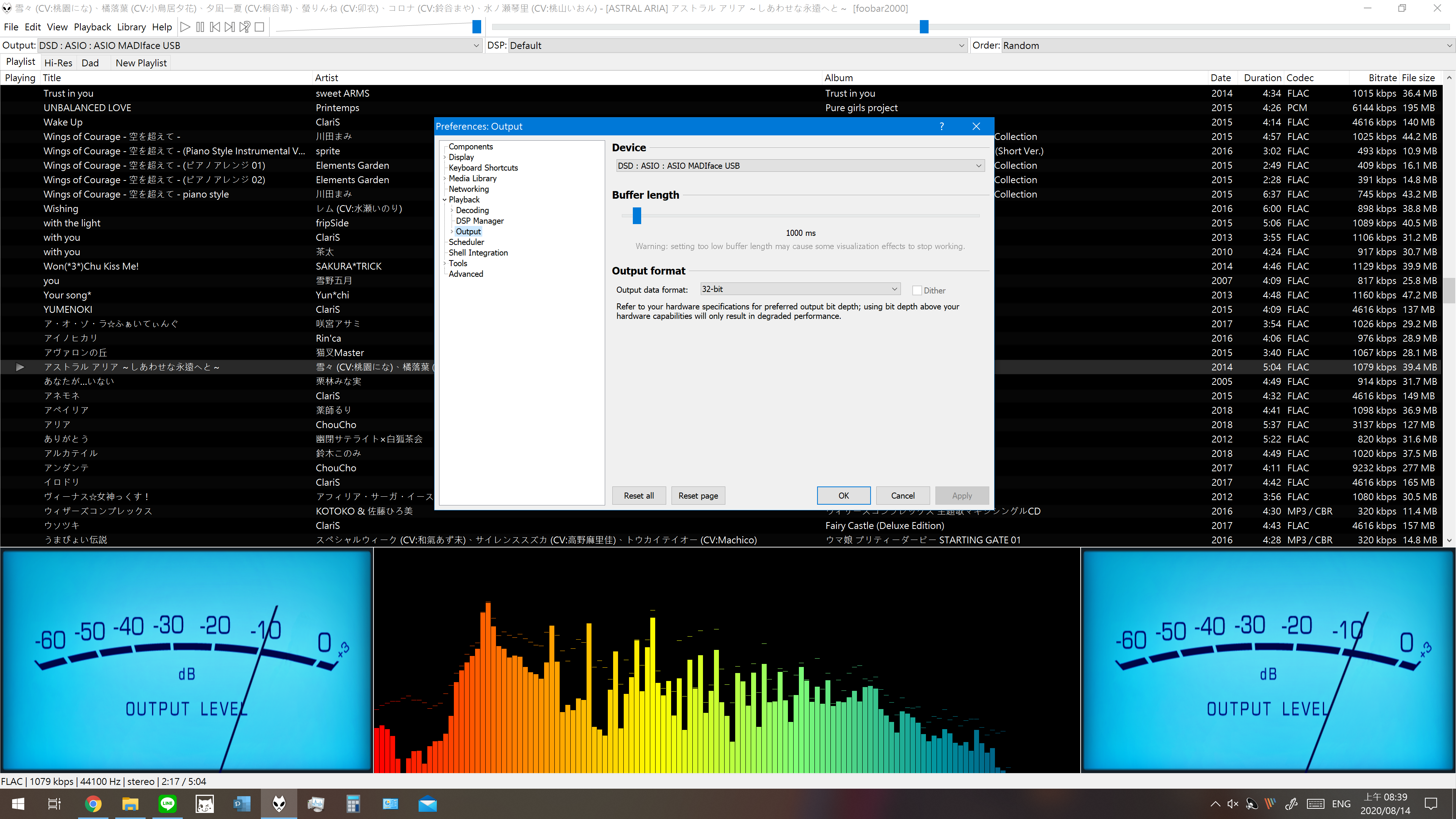Select Keyboard Shortcuts in preferences tree
Viewport: 1456px width, 819px height.
[x=483, y=168]
